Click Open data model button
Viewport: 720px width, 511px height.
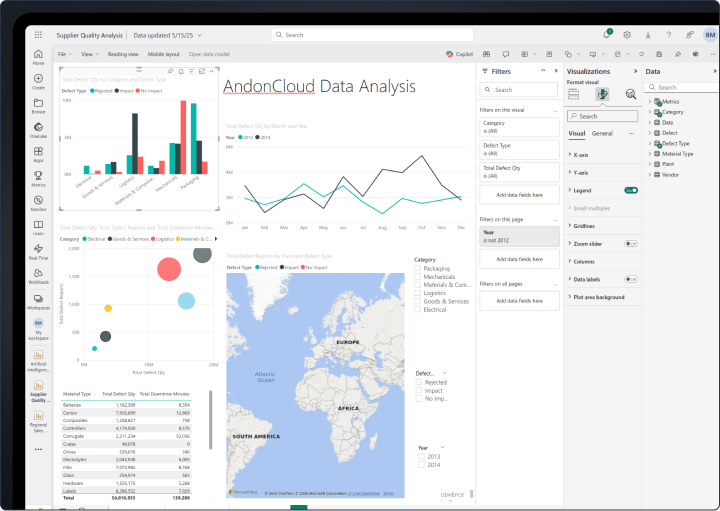(x=209, y=54)
